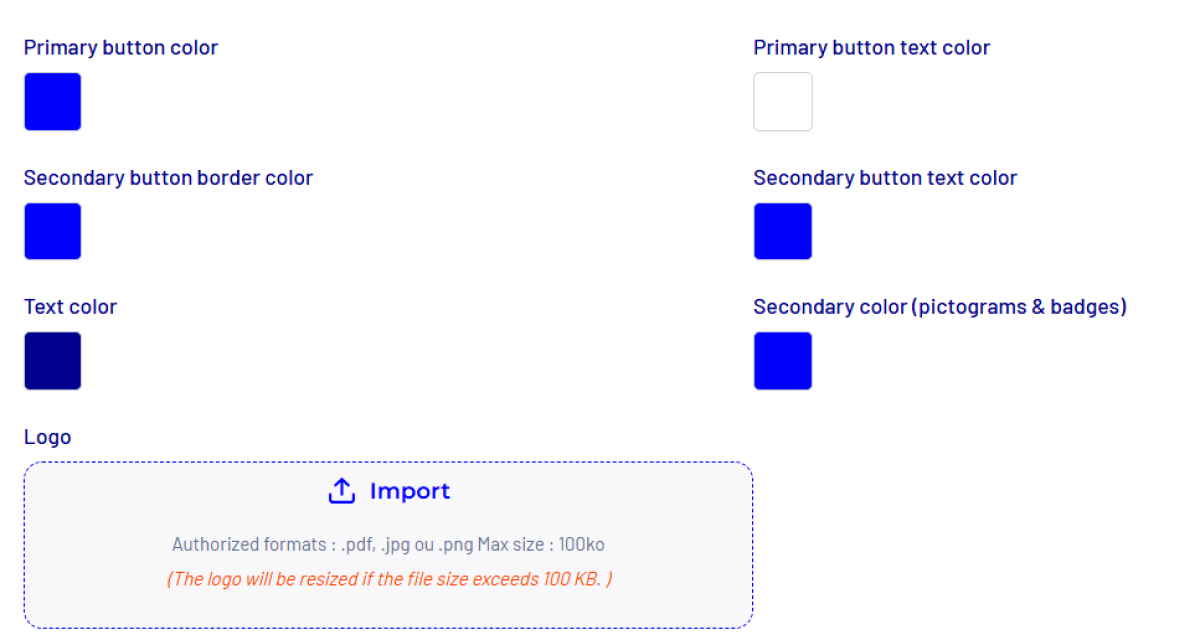Click the "Primary button color" label

click(121, 48)
